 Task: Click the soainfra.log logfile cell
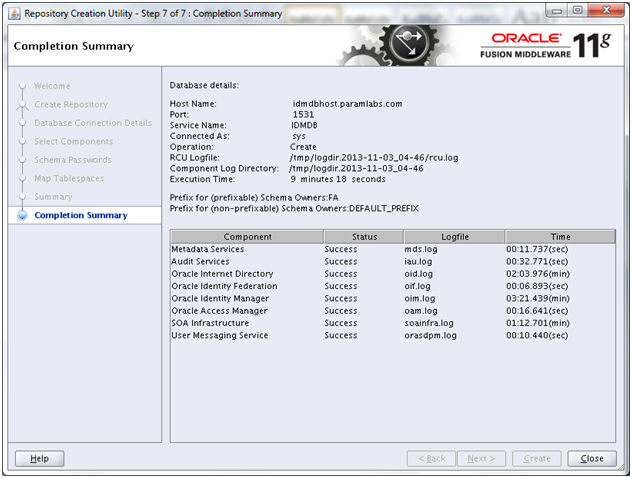(429, 323)
